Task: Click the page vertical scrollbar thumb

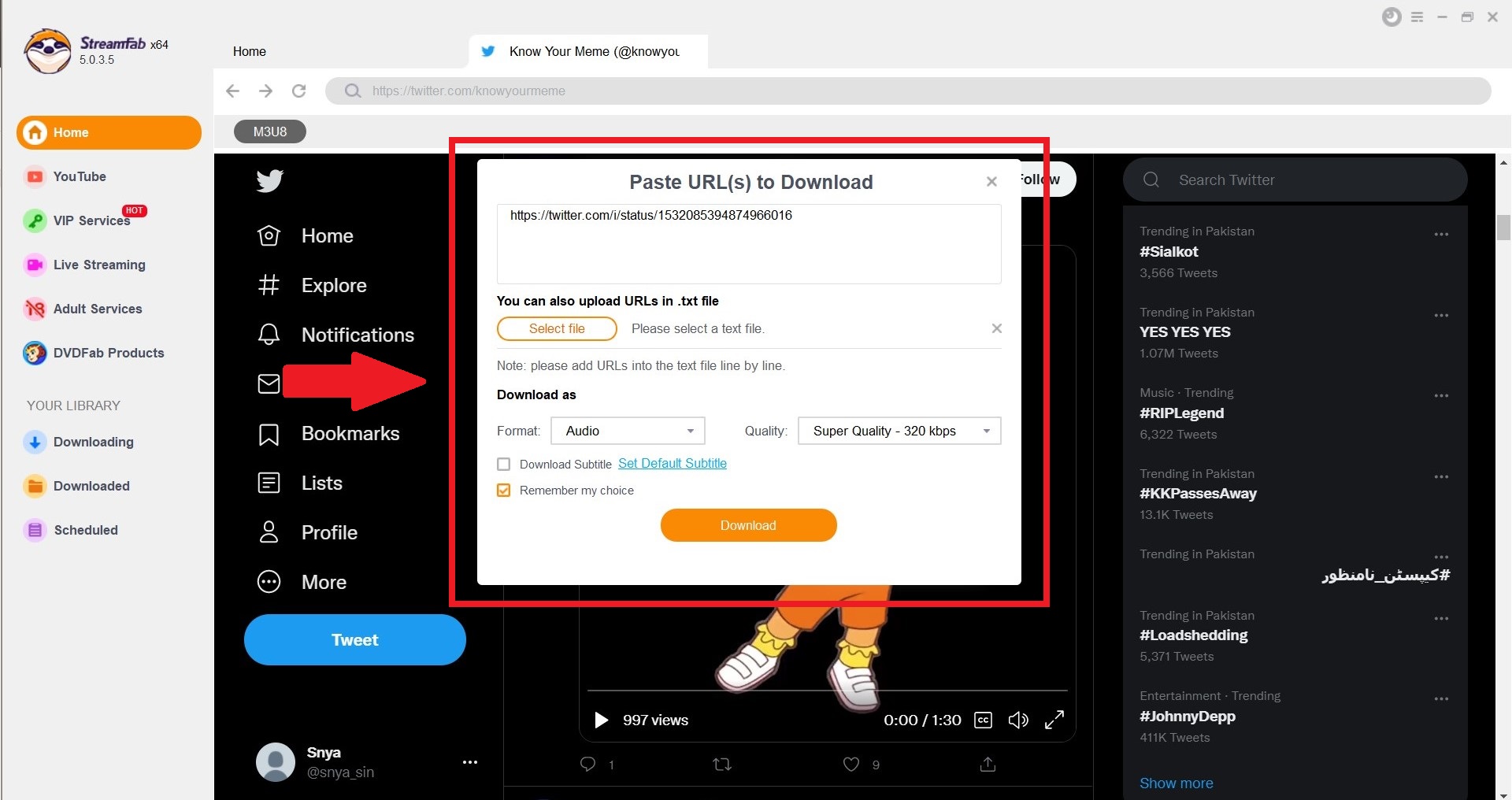Action: click(x=1503, y=227)
